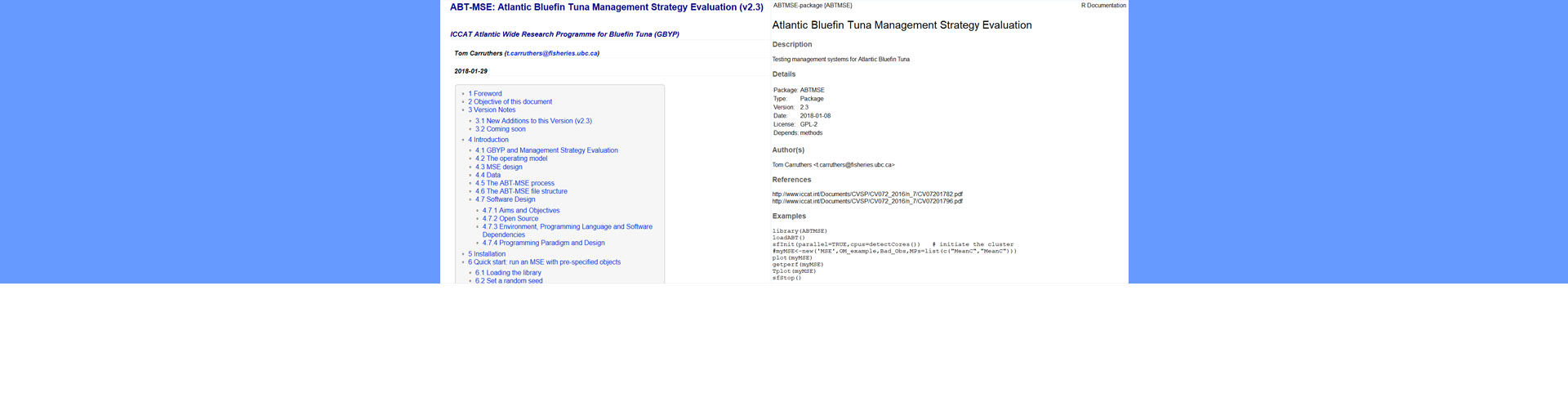Click the 'Examples' section heading

click(789, 217)
